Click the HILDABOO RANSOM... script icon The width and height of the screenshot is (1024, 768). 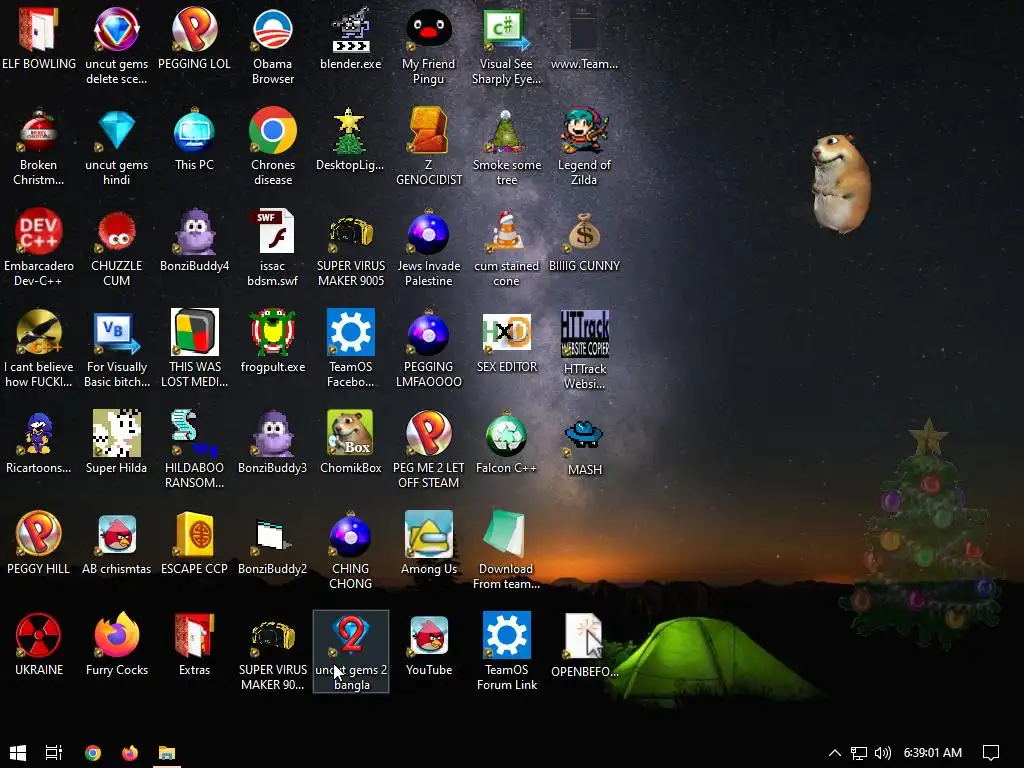[194, 434]
